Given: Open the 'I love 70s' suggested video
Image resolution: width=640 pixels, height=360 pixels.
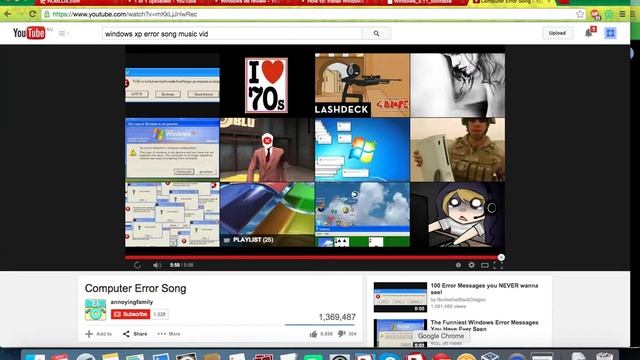Looking at the screenshot, I should pos(267,85).
